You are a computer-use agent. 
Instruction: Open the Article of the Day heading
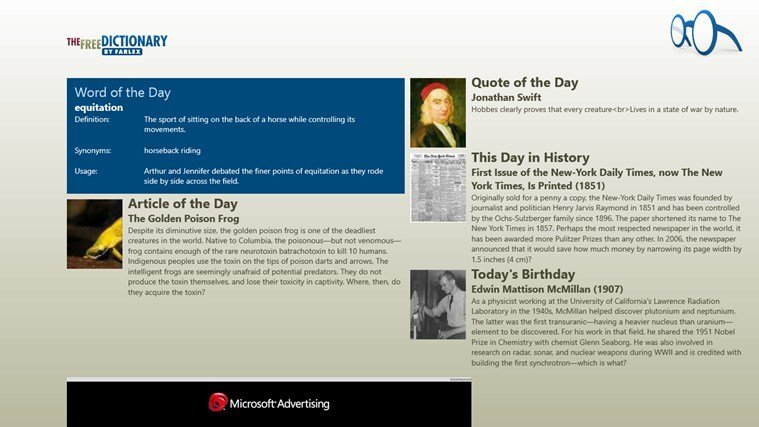pos(182,204)
